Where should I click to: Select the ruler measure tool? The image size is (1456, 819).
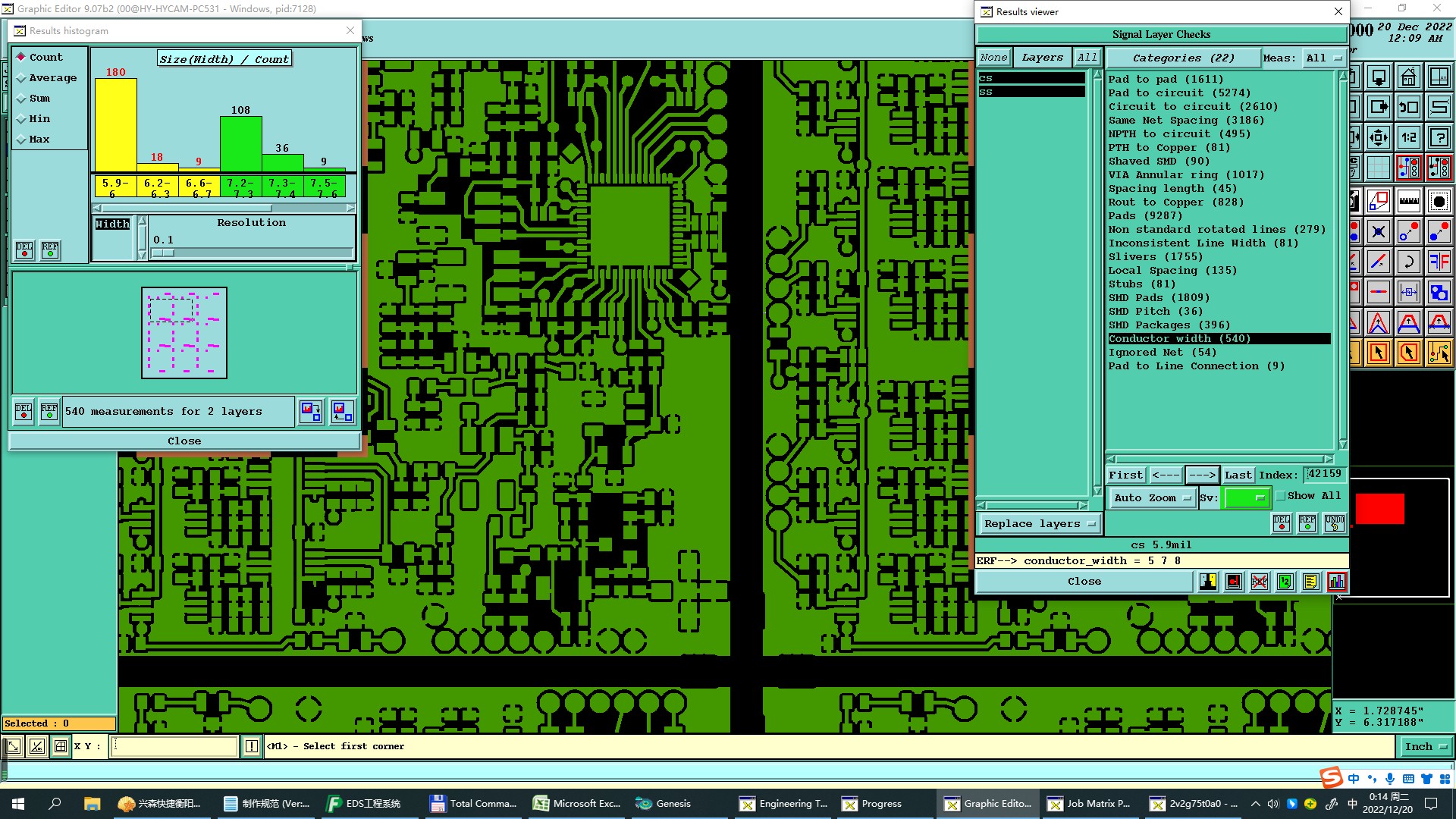(1408, 201)
